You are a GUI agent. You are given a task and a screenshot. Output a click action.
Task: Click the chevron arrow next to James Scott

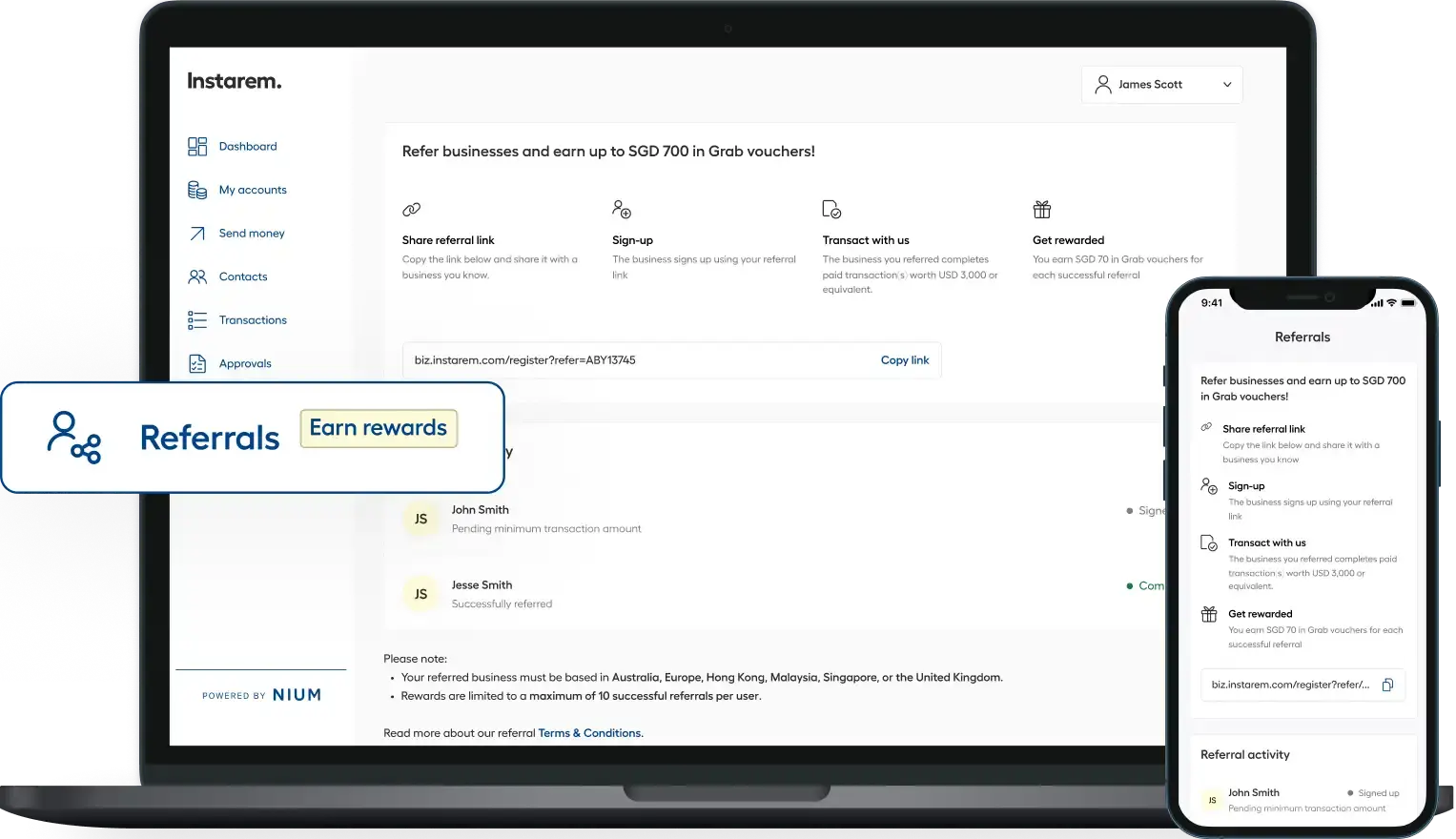pos(1227,85)
